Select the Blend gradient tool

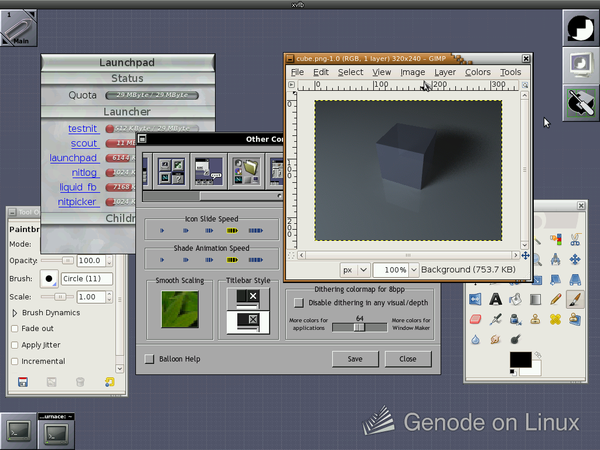coord(535,299)
